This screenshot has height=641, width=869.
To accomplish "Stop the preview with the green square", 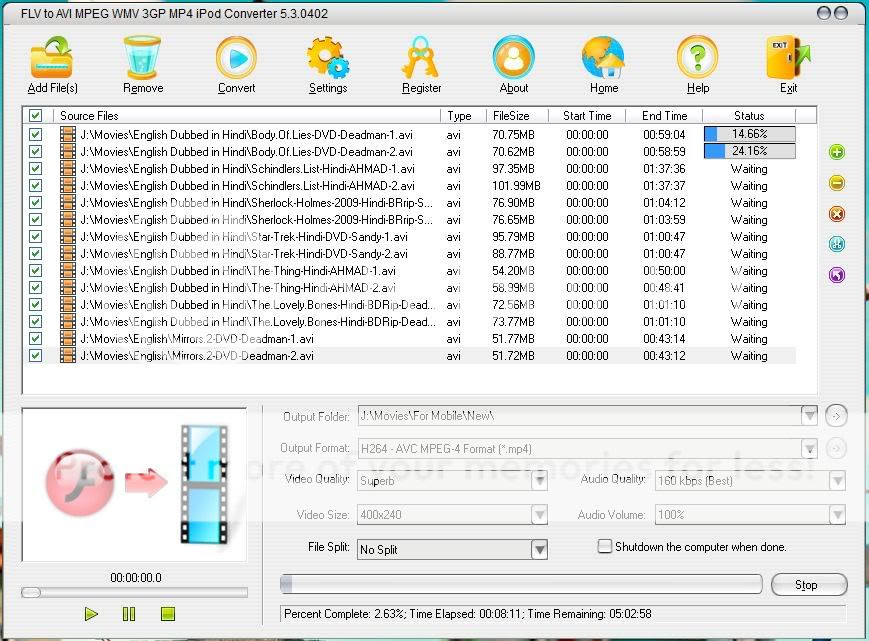I will [168, 614].
